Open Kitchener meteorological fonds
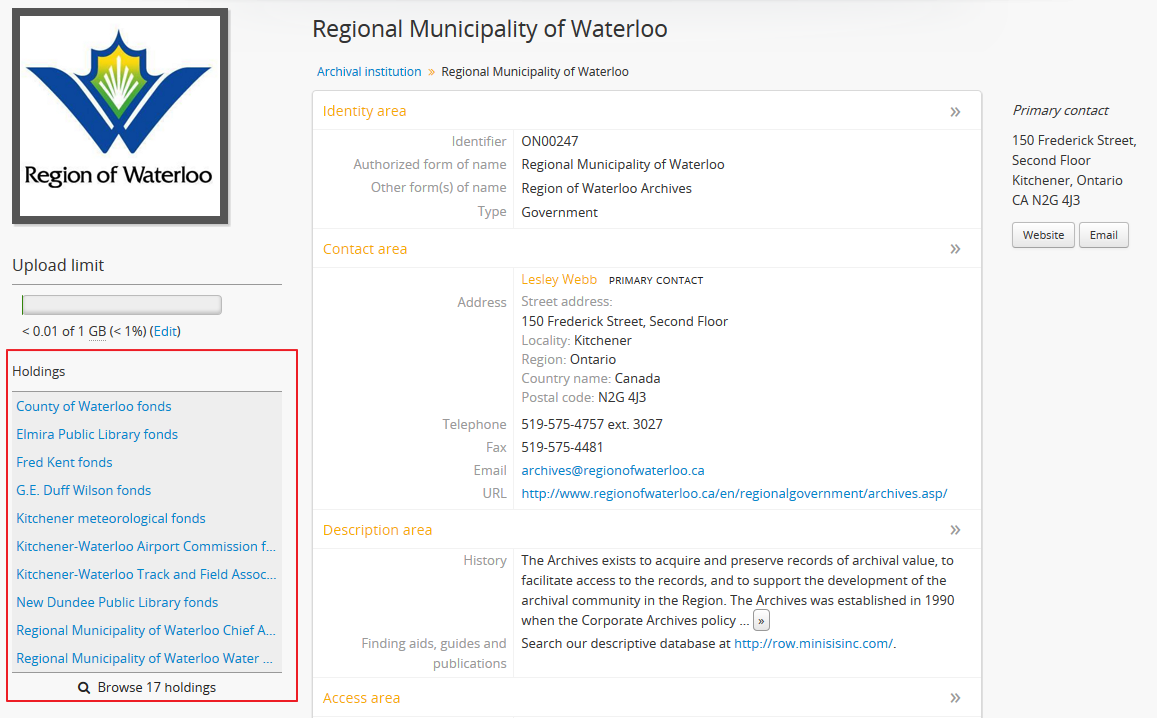Image resolution: width=1157 pixels, height=718 pixels. [111, 519]
